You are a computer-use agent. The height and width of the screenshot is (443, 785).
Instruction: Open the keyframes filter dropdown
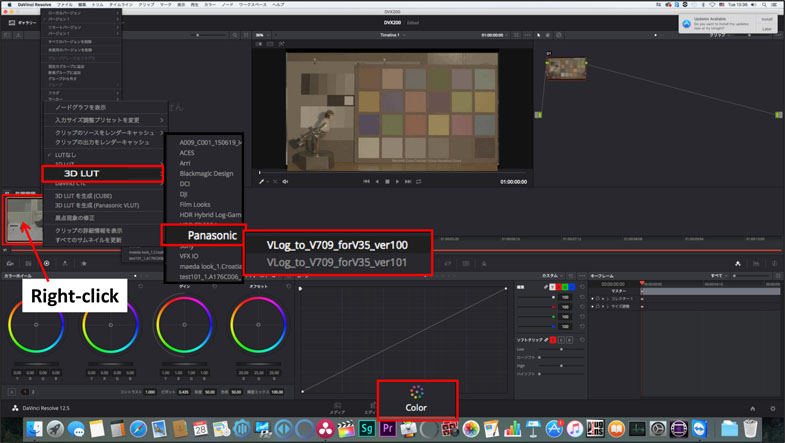719,276
